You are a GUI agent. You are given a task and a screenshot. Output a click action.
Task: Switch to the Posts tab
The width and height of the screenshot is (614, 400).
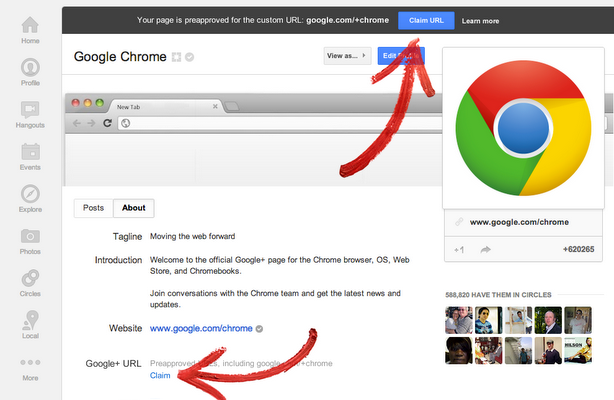pos(94,208)
